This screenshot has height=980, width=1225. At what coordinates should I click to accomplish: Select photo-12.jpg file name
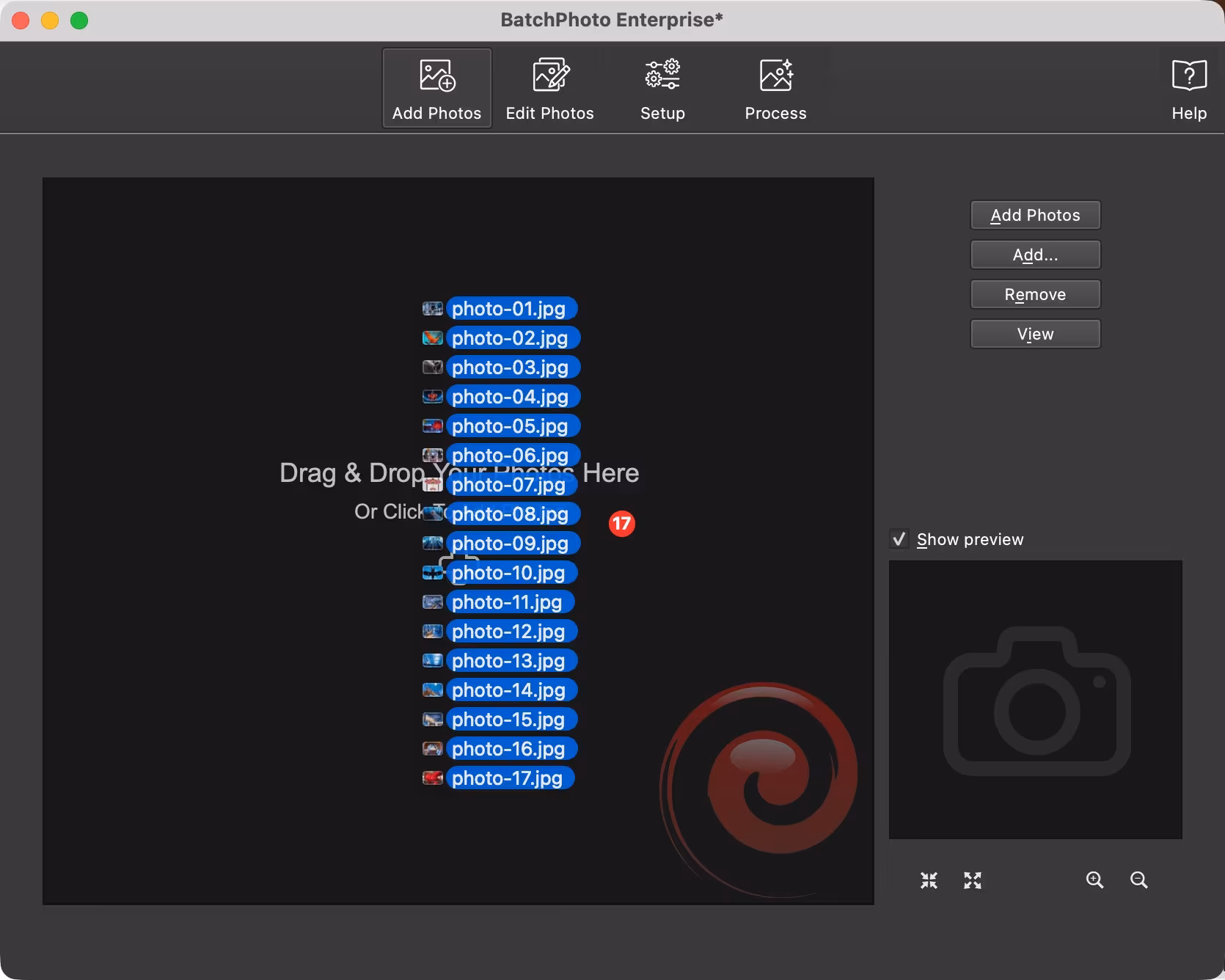(511, 632)
